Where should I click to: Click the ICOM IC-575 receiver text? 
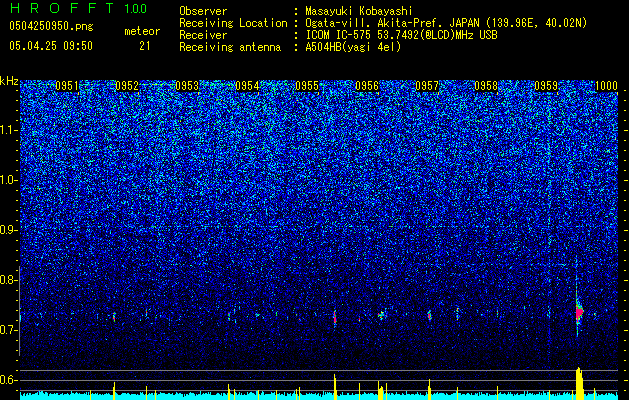click(x=401, y=35)
